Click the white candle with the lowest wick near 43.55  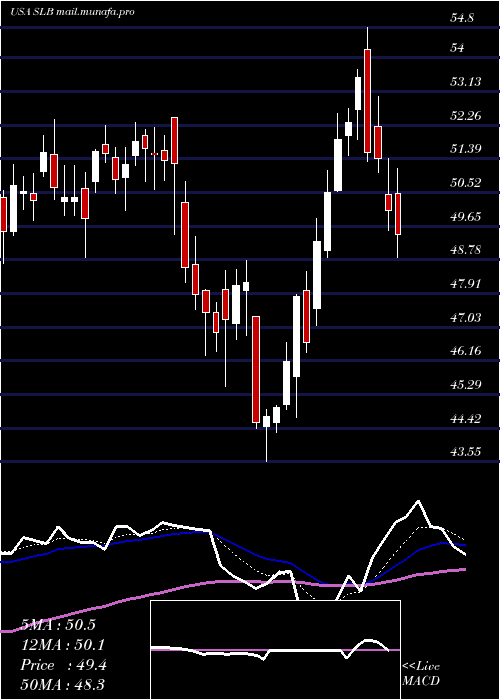point(267,421)
